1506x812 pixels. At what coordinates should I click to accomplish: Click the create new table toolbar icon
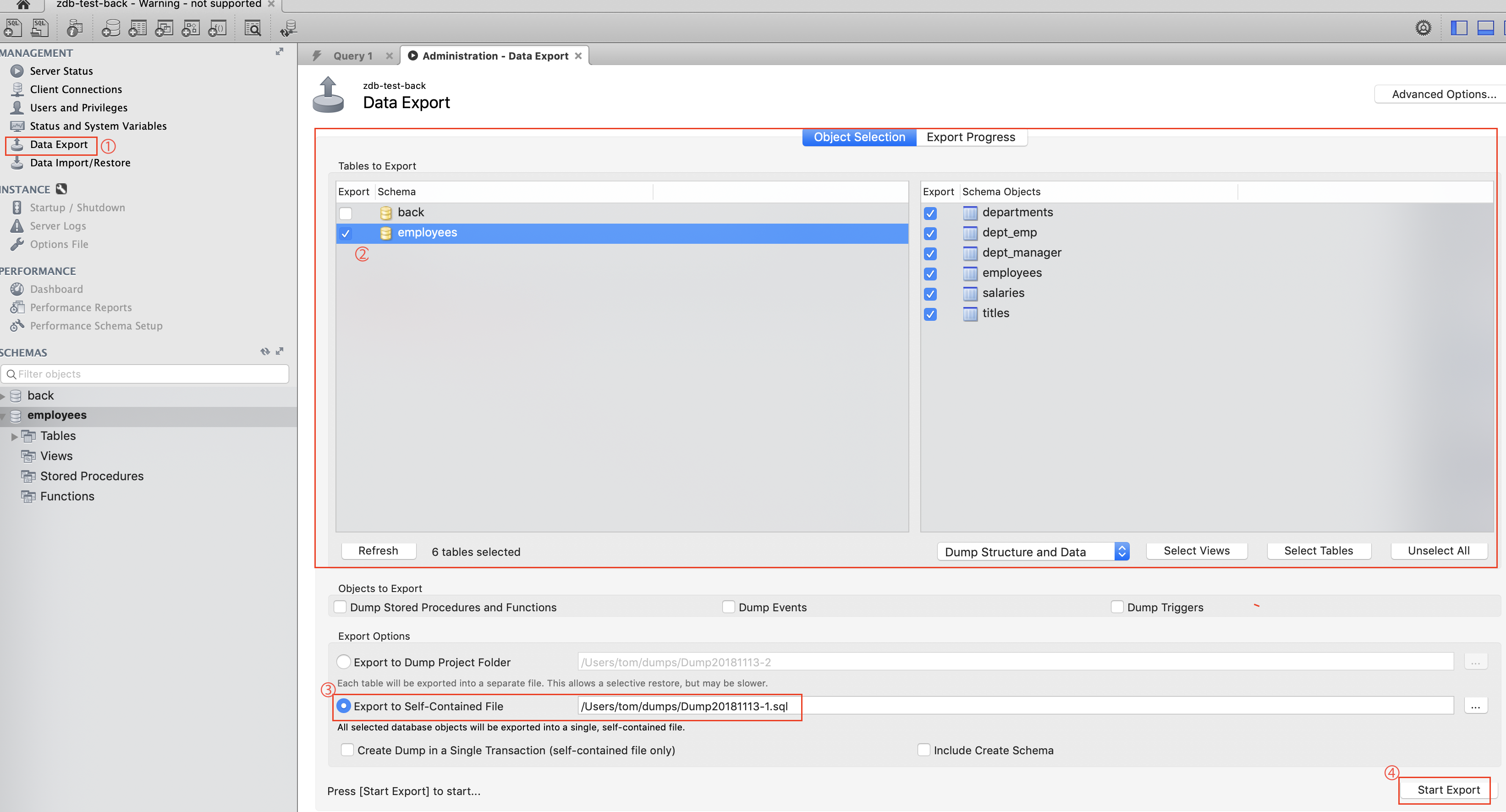point(137,27)
